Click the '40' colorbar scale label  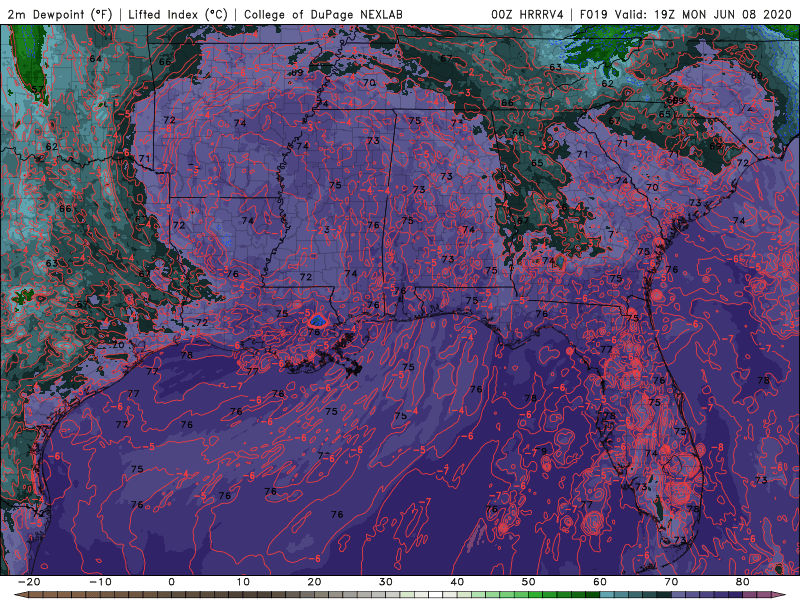click(457, 582)
